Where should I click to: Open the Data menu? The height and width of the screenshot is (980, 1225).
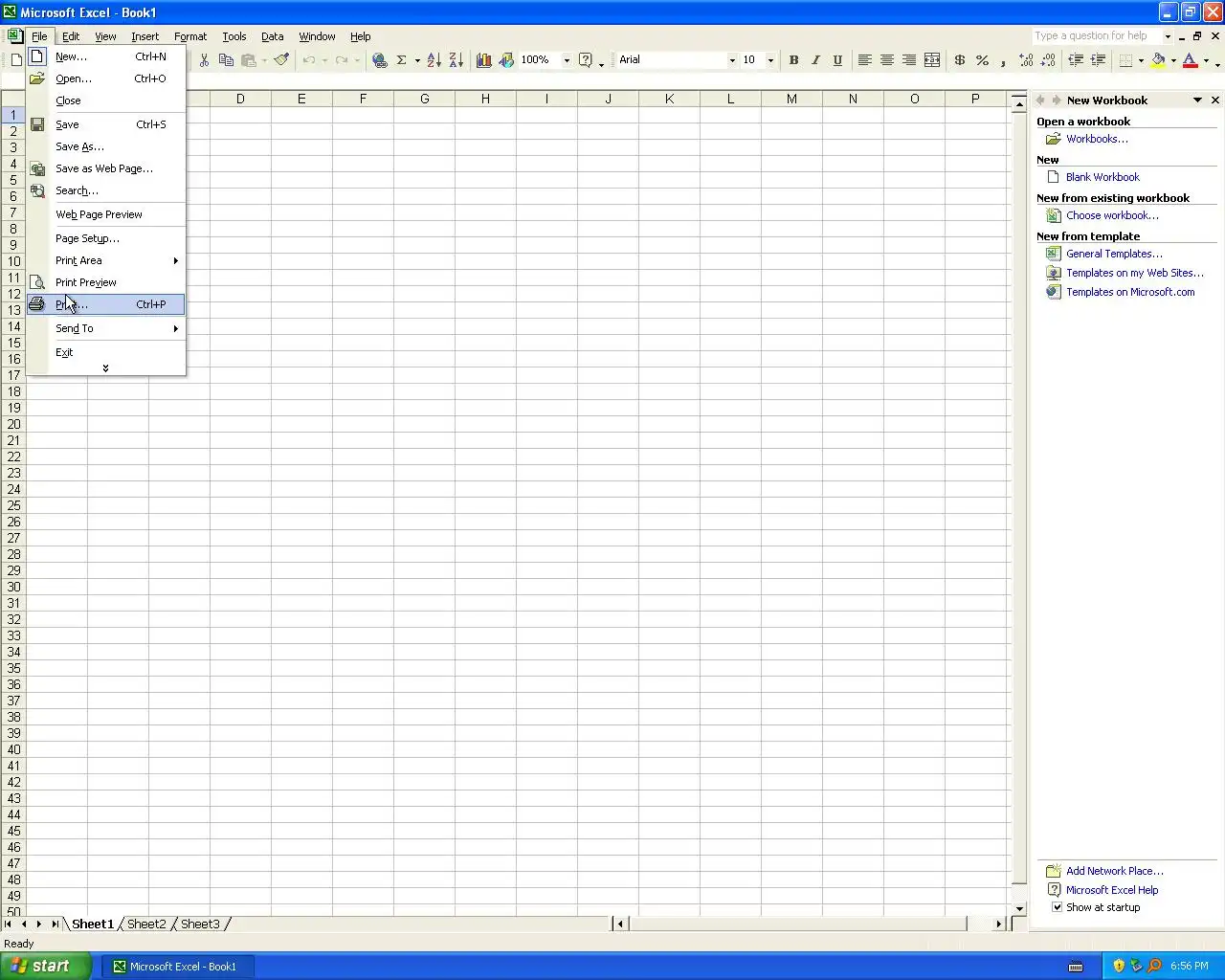pos(273,36)
